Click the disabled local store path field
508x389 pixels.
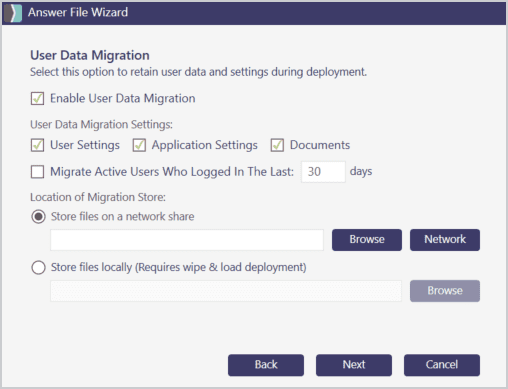tap(226, 291)
